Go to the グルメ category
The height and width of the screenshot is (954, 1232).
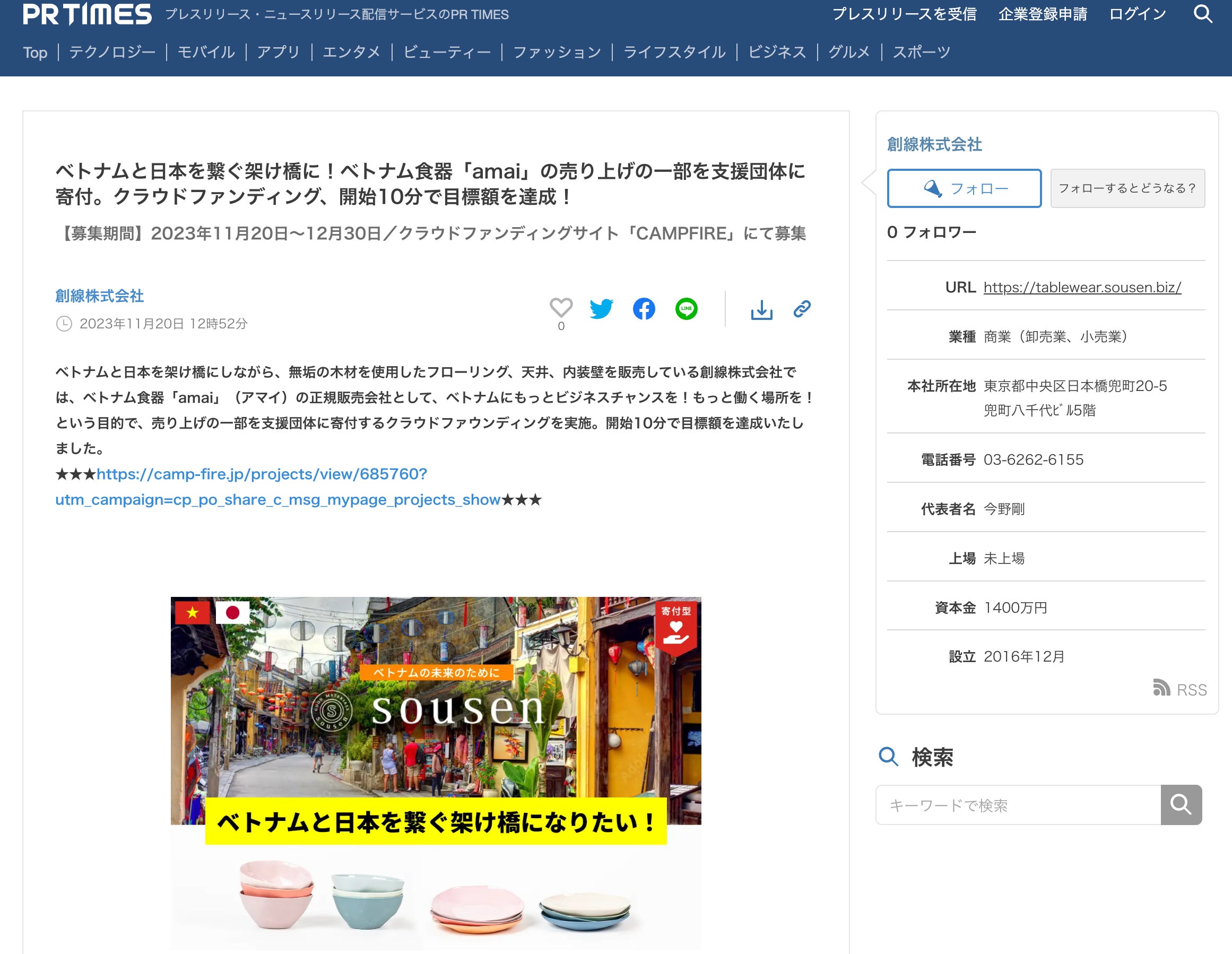coord(848,53)
